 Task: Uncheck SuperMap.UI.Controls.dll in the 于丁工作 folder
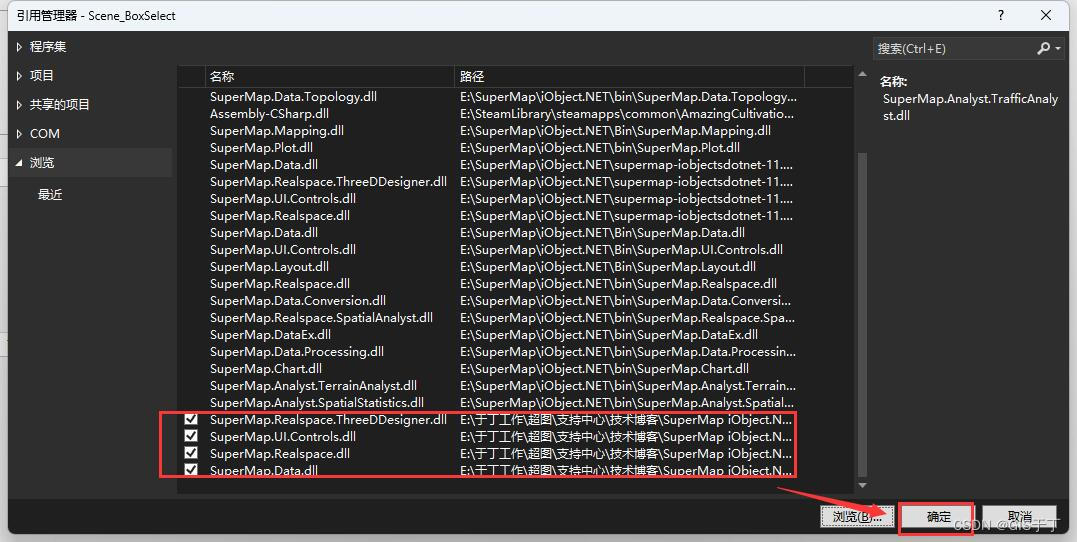[x=191, y=436]
